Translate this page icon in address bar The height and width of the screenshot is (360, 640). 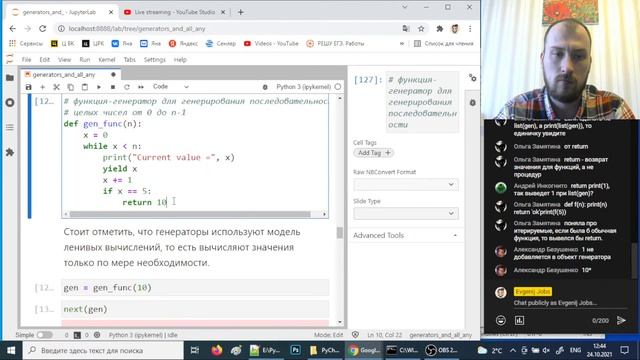click(x=406, y=29)
